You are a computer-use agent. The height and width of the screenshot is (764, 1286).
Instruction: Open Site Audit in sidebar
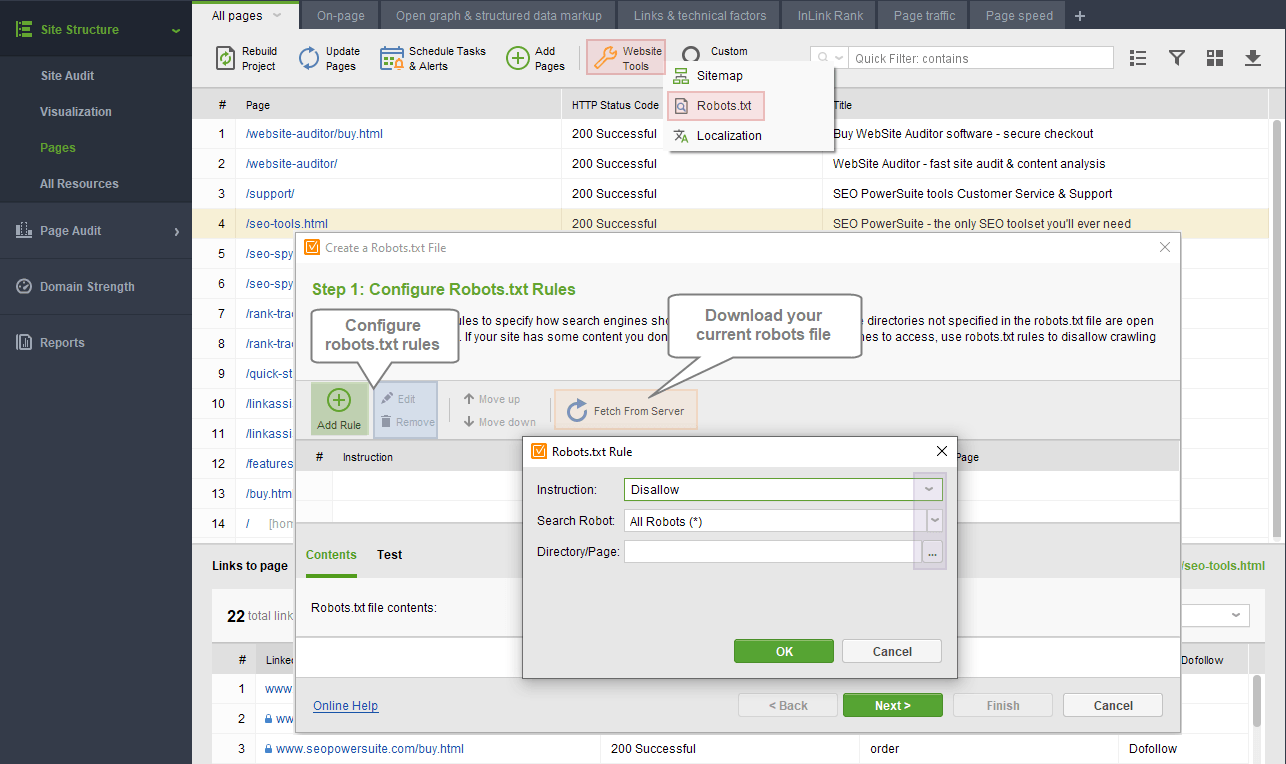click(67, 76)
